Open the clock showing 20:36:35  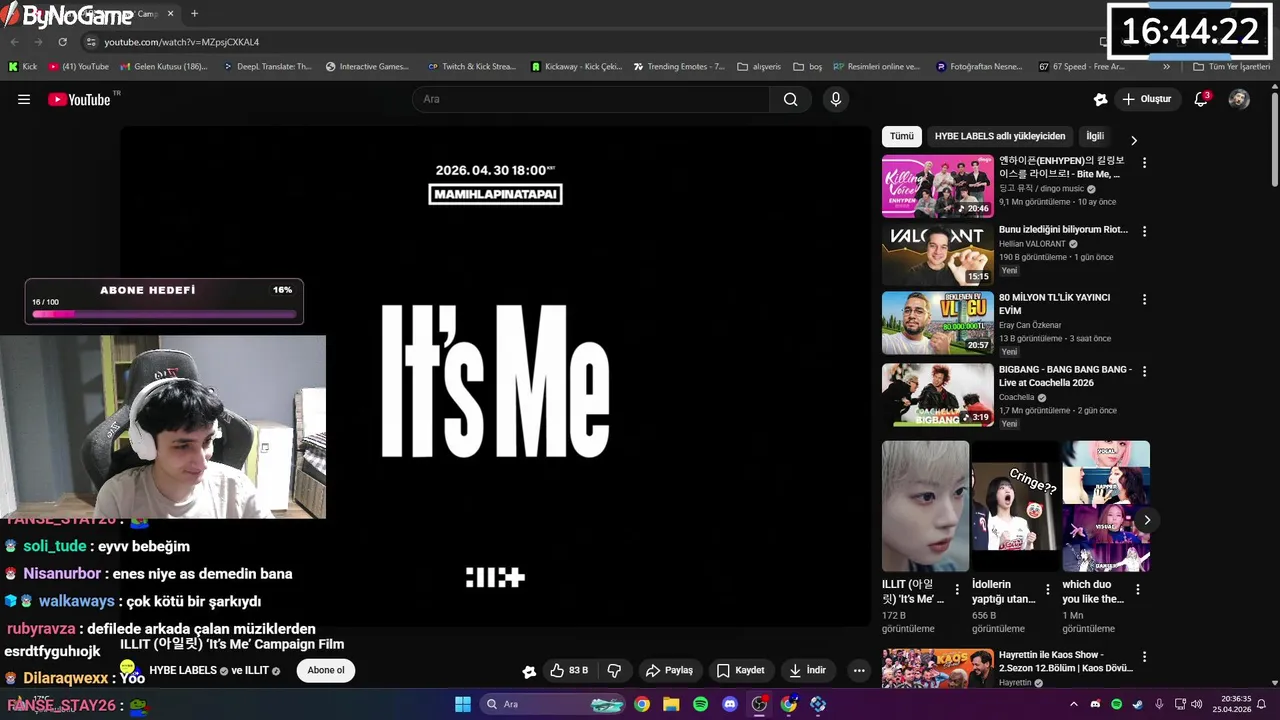1231,704
